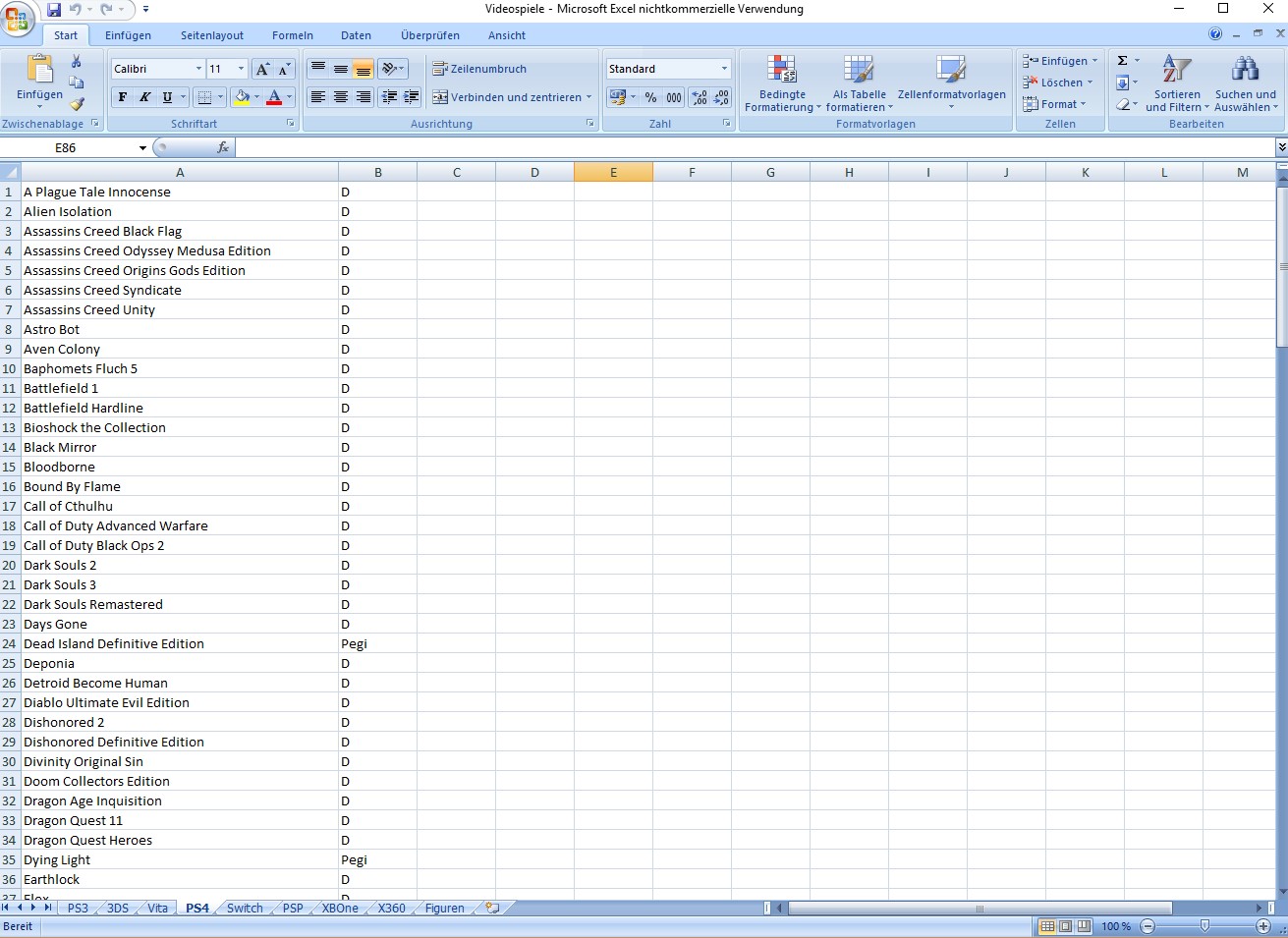
Task: Open the fx insert function dialog
Action: point(223,147)
